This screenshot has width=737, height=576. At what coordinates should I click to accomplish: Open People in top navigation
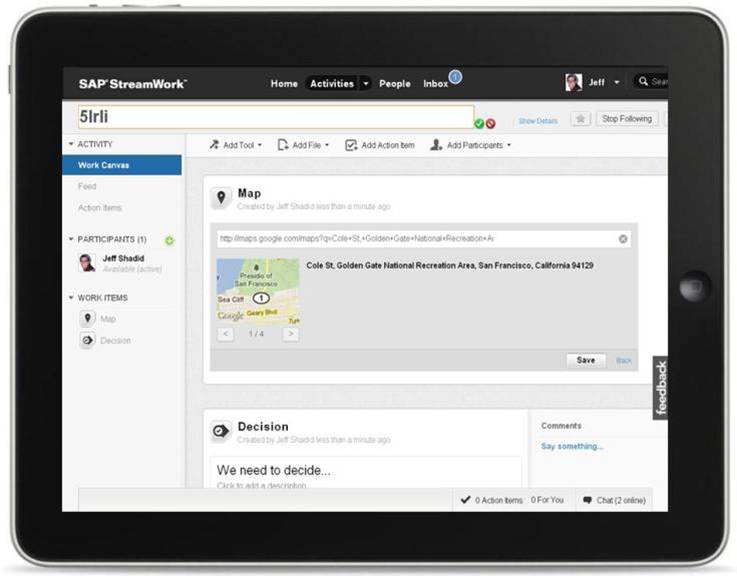pyautogui.click(x=395, y=84)
